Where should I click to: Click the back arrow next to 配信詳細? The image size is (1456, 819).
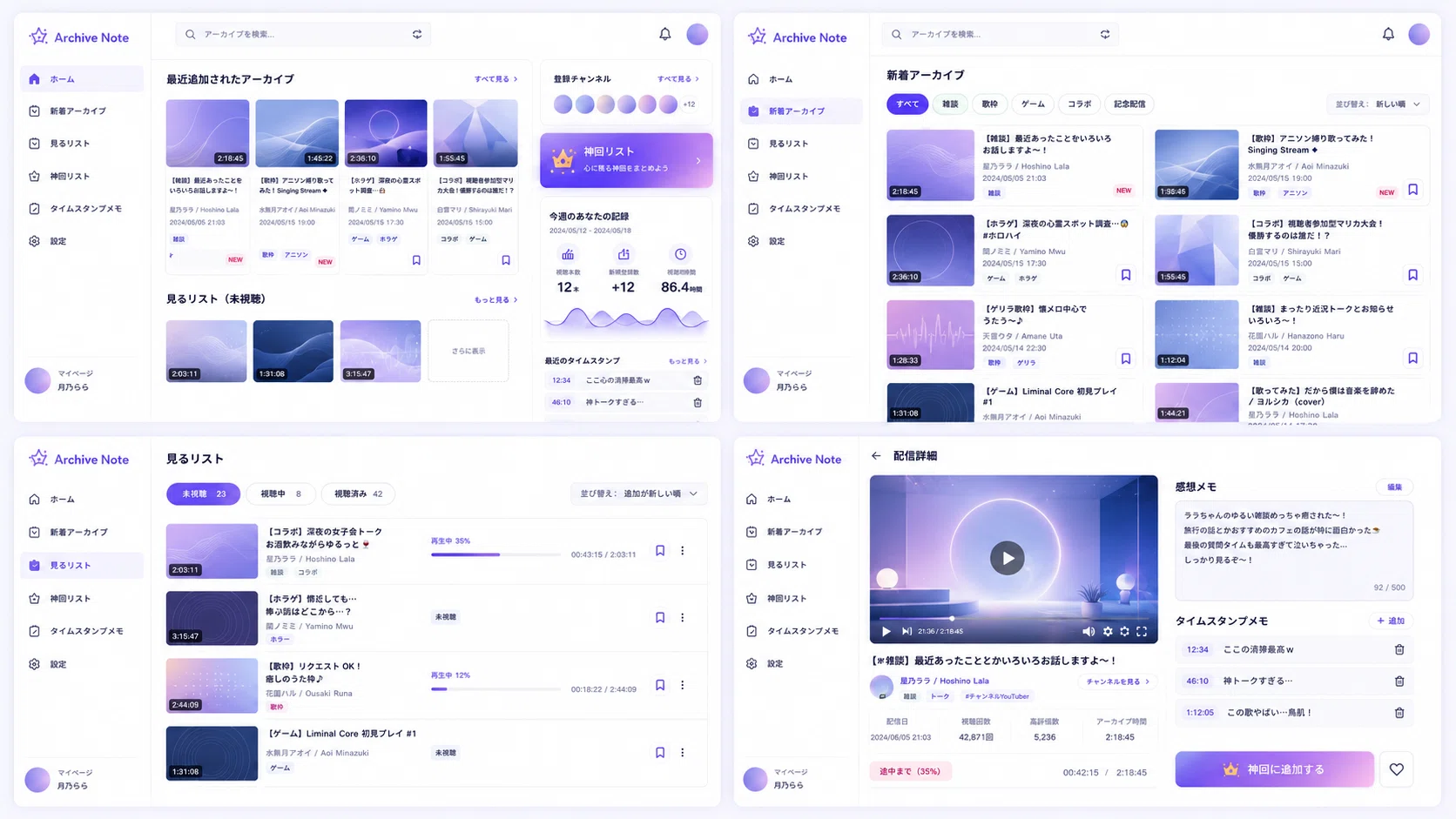[876, 456]
